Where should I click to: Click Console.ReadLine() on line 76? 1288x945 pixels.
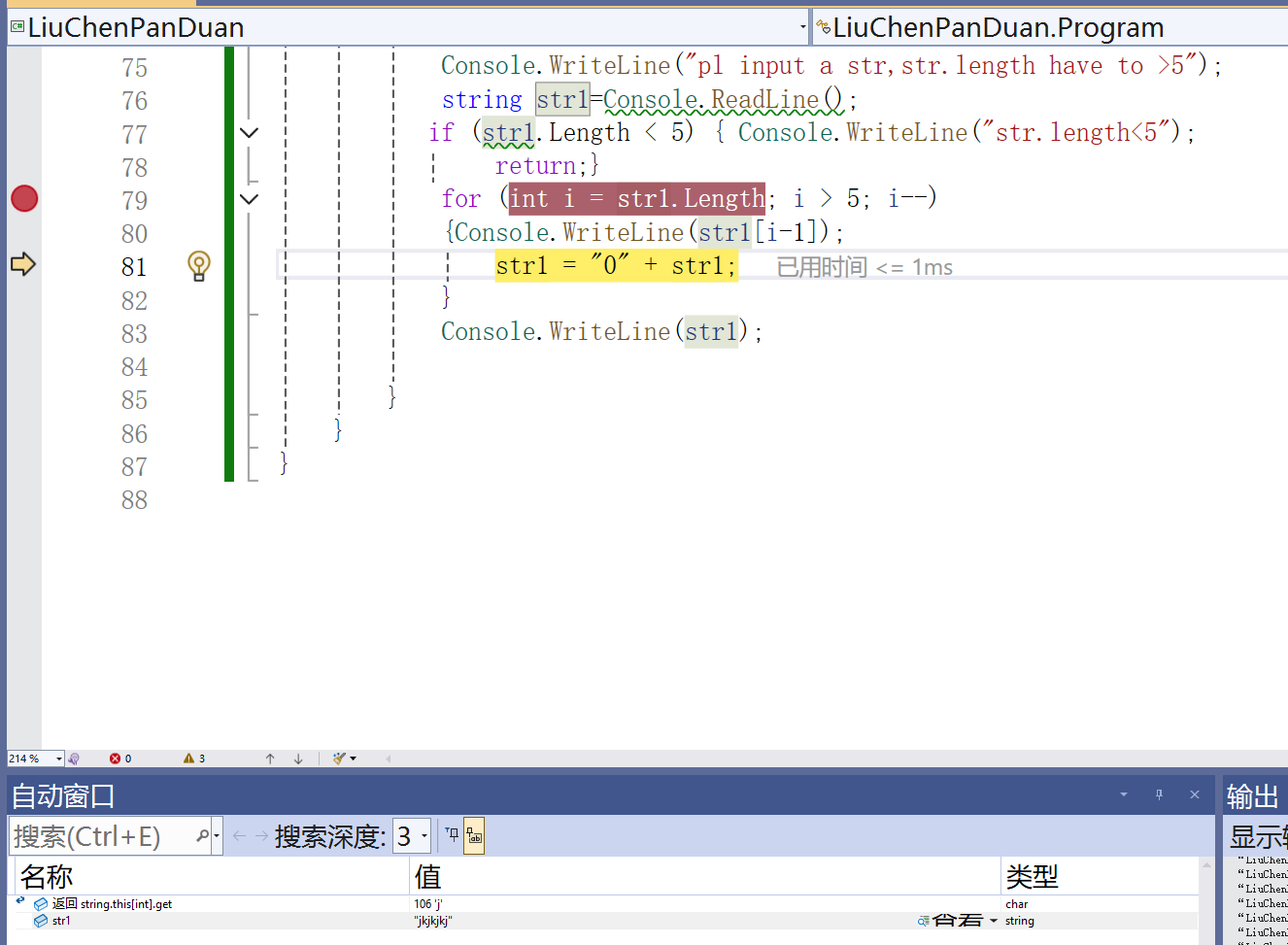[724, 100]
